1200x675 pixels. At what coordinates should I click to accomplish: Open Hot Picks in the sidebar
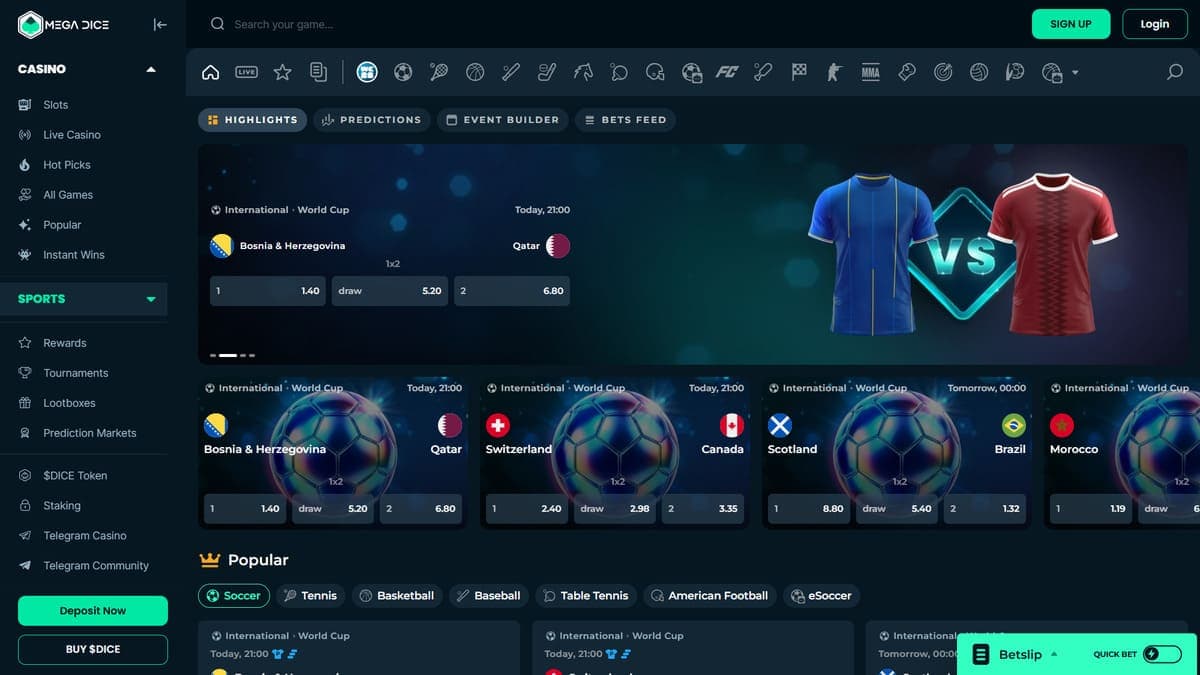[67, 165]
